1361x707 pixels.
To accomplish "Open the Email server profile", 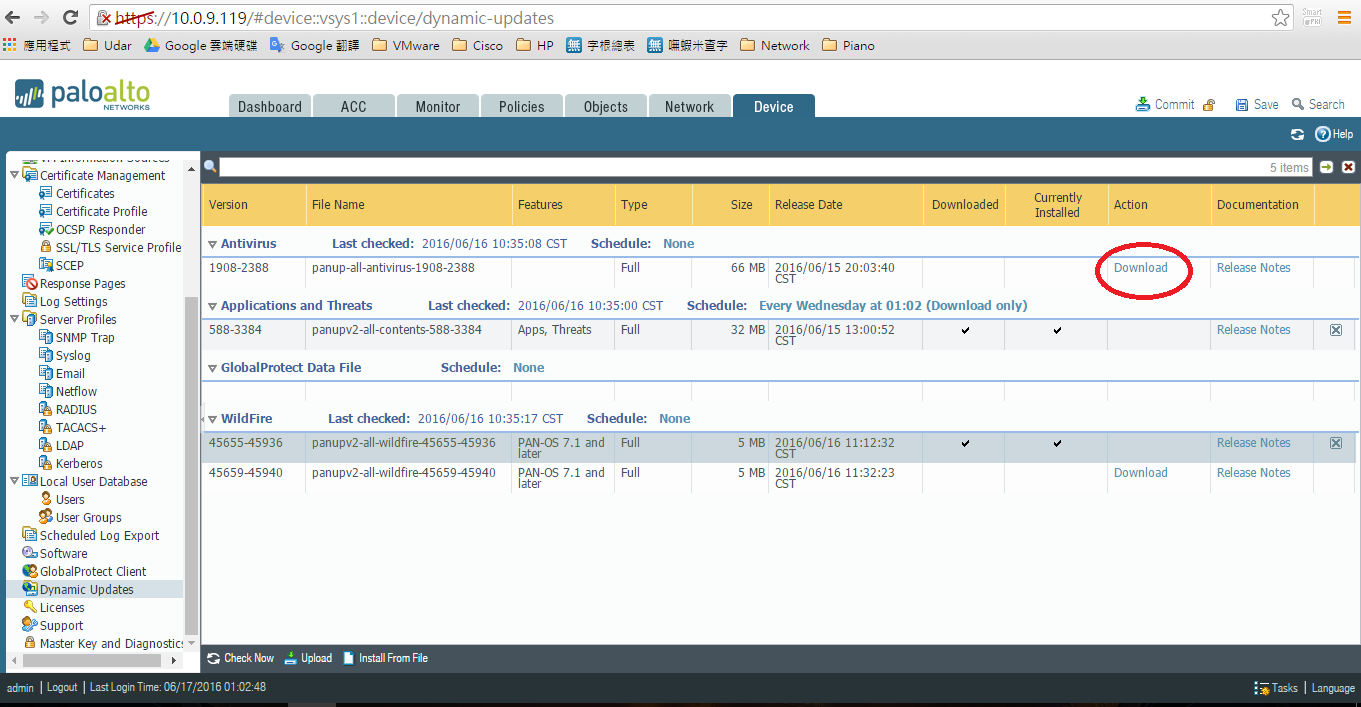I will tap(70, 374).
